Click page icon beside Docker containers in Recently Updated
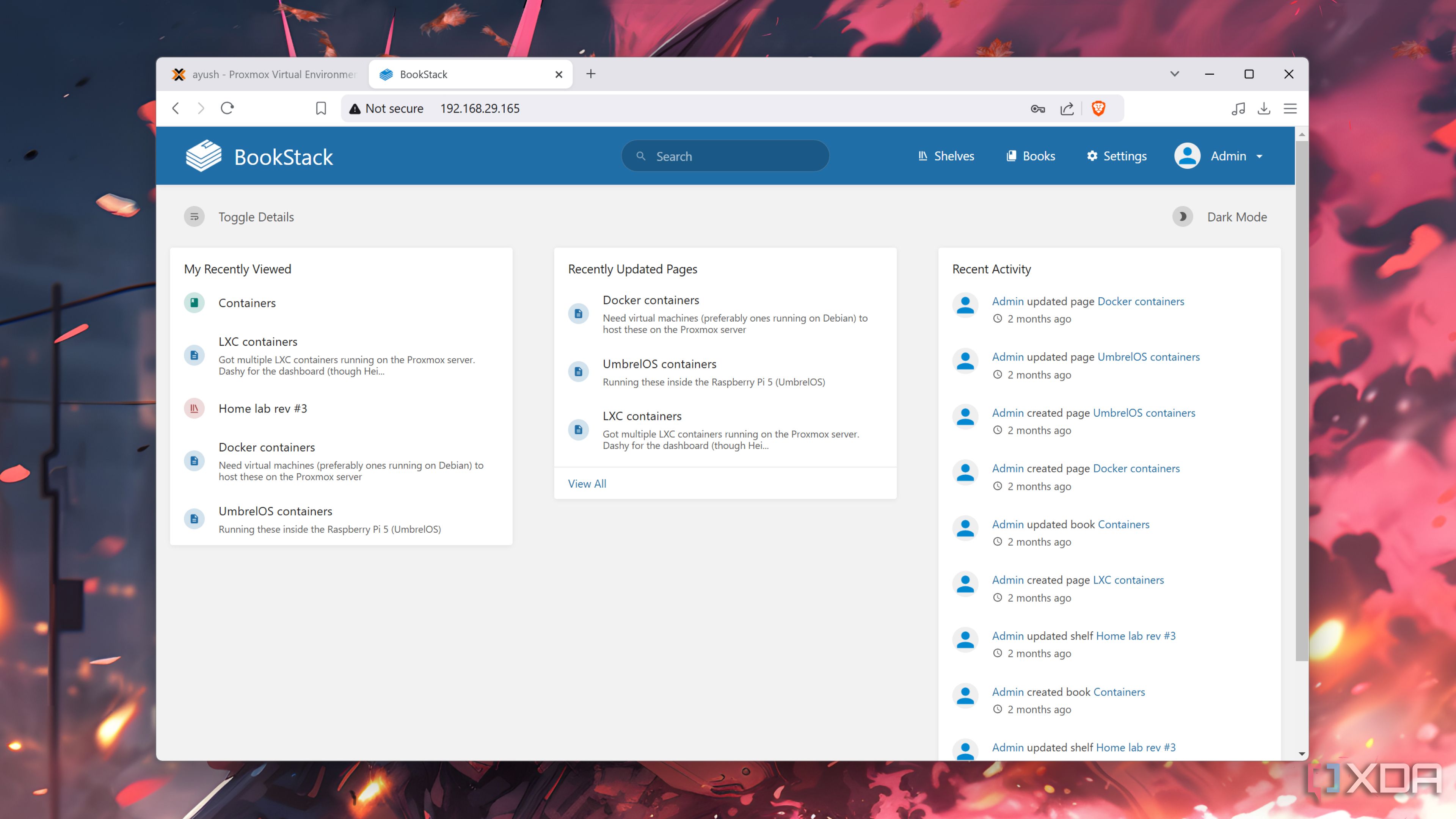The width and height of the screenshot is (1456, 819). tap(579, 314)
